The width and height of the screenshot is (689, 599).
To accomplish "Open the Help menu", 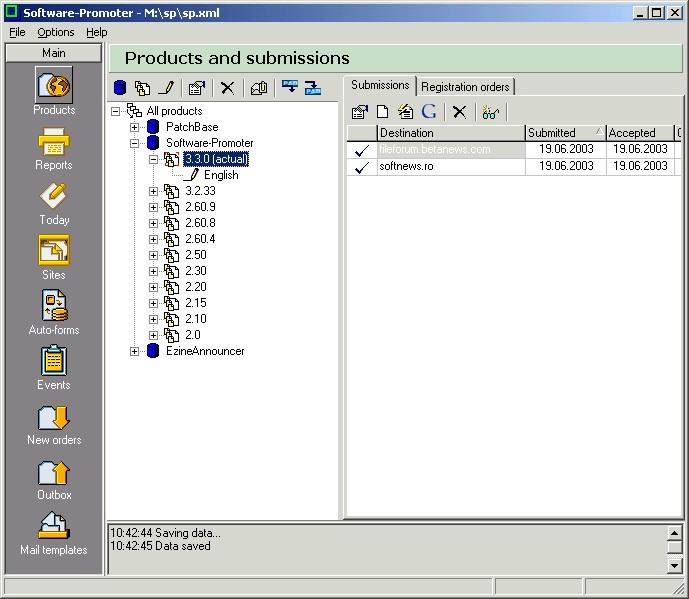I will (97, 32).
